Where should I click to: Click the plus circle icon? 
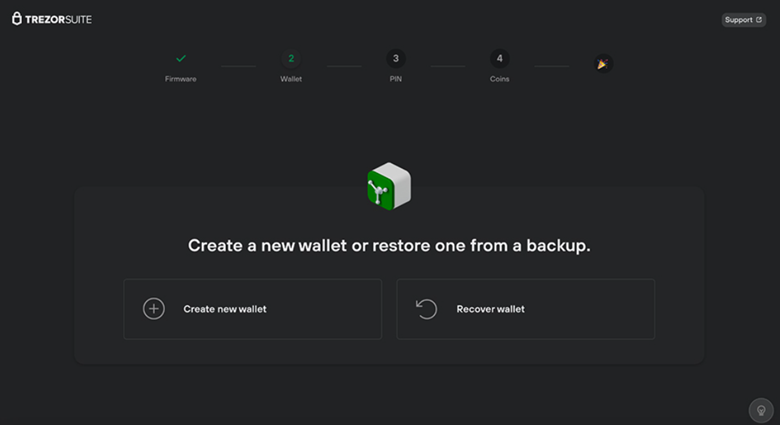pos(154,309)
